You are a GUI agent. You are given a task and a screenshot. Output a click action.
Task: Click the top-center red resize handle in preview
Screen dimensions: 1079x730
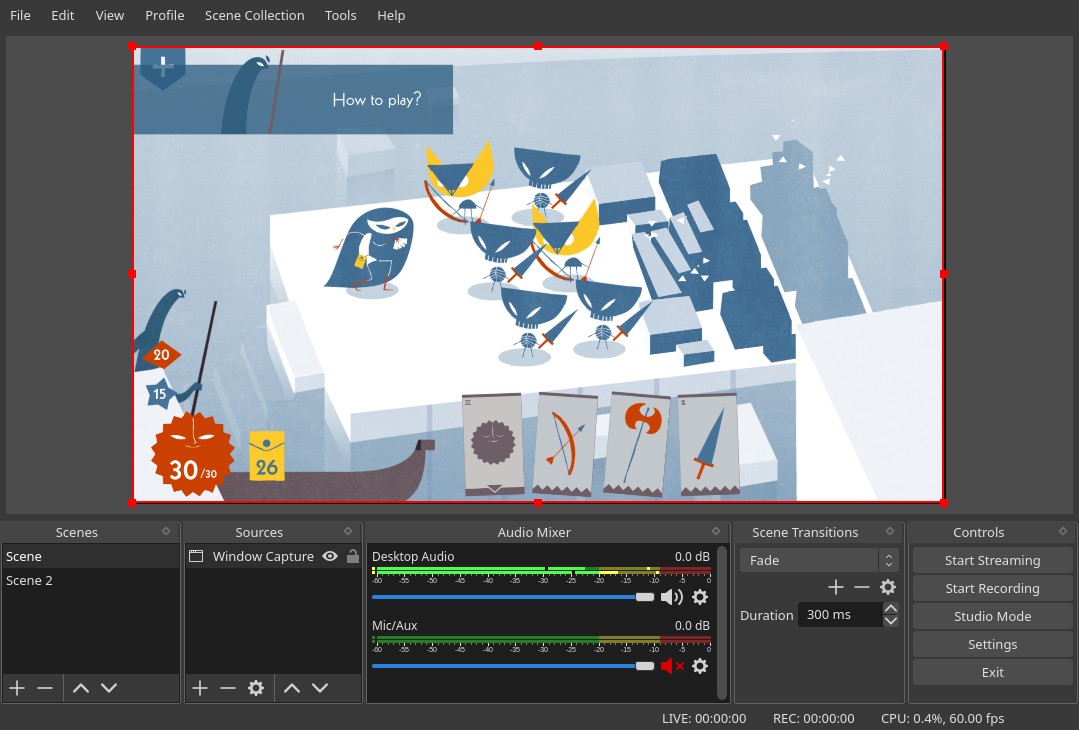[x=538, y=46]
